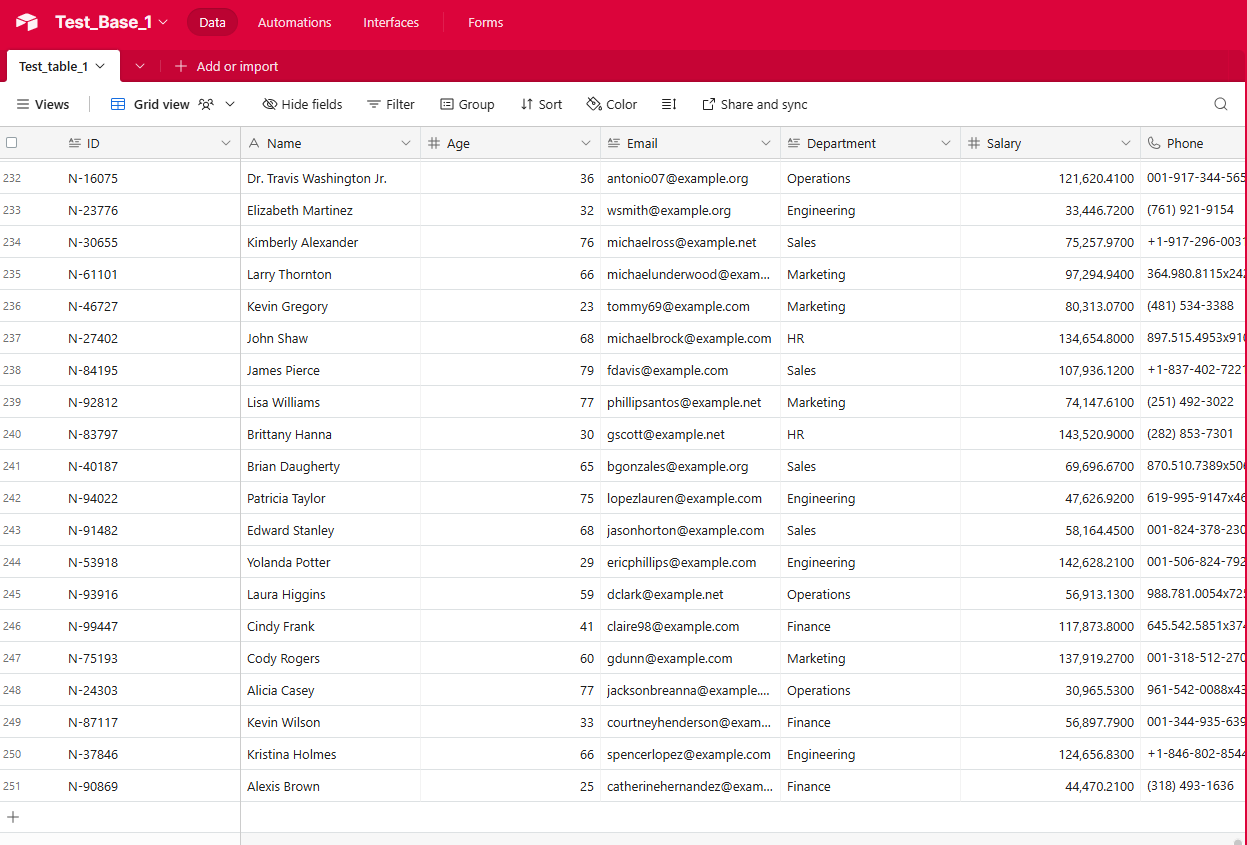Open the Email column header dropdown

click(766, 143)
